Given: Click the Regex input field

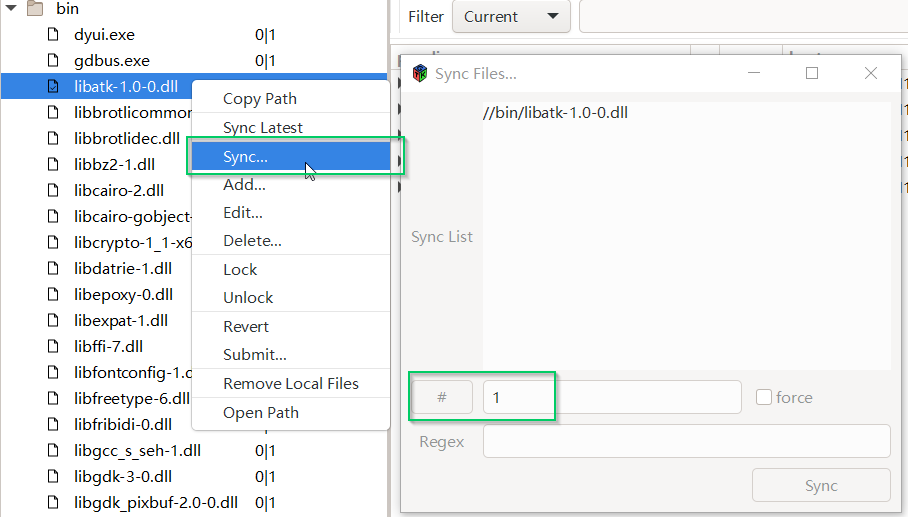Looking at the screenshot, I should [x=686, y=441].
